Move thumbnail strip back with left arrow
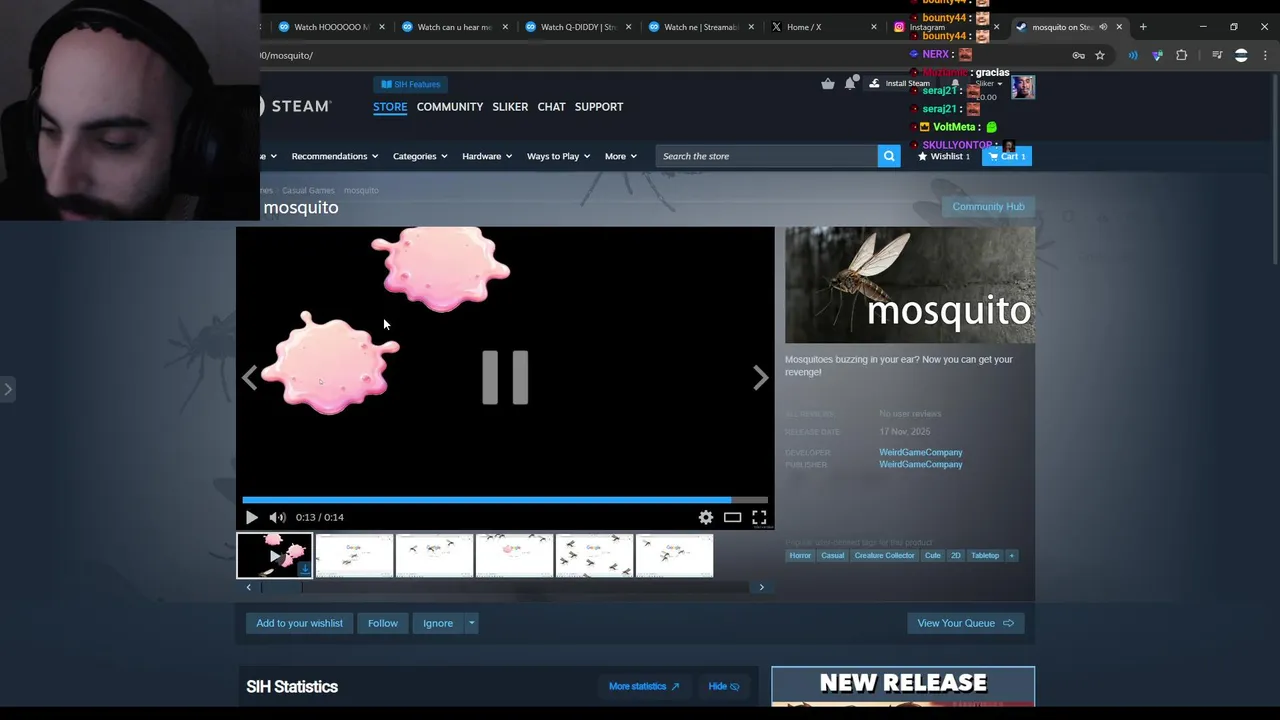 249,587
